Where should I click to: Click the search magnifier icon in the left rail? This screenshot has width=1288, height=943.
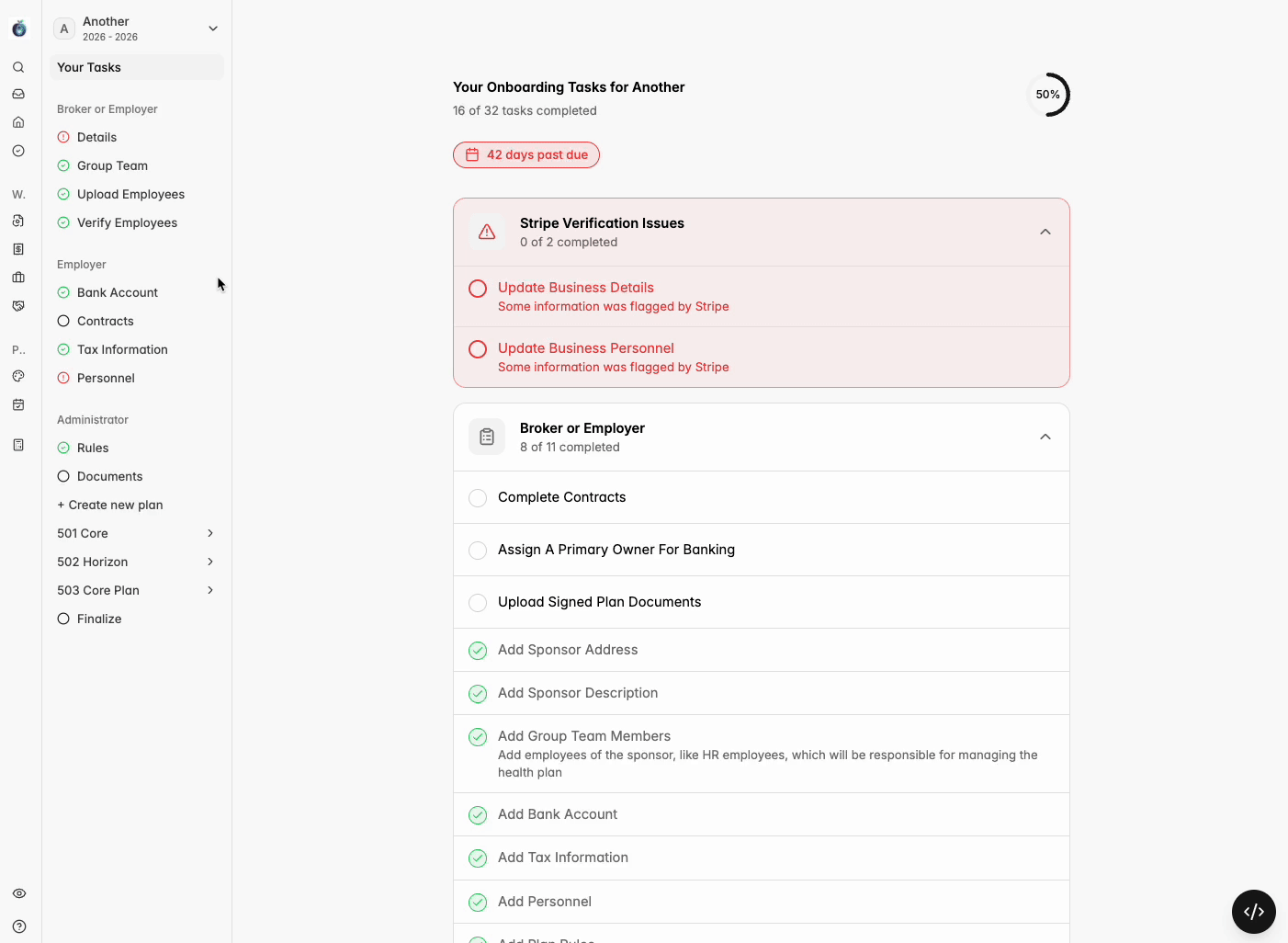[x=18, y=67]
